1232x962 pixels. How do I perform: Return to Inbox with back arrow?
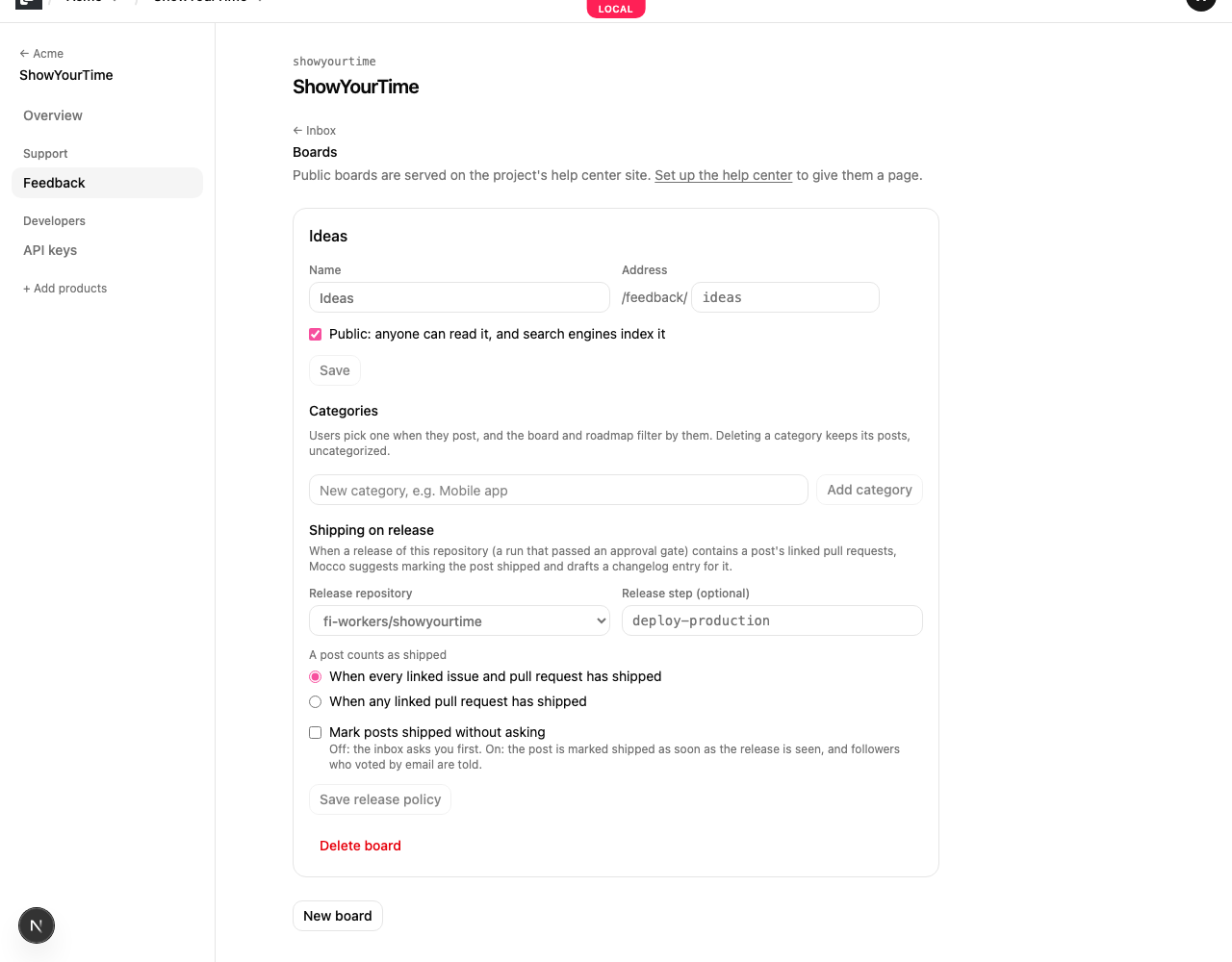tap(315, 131)
